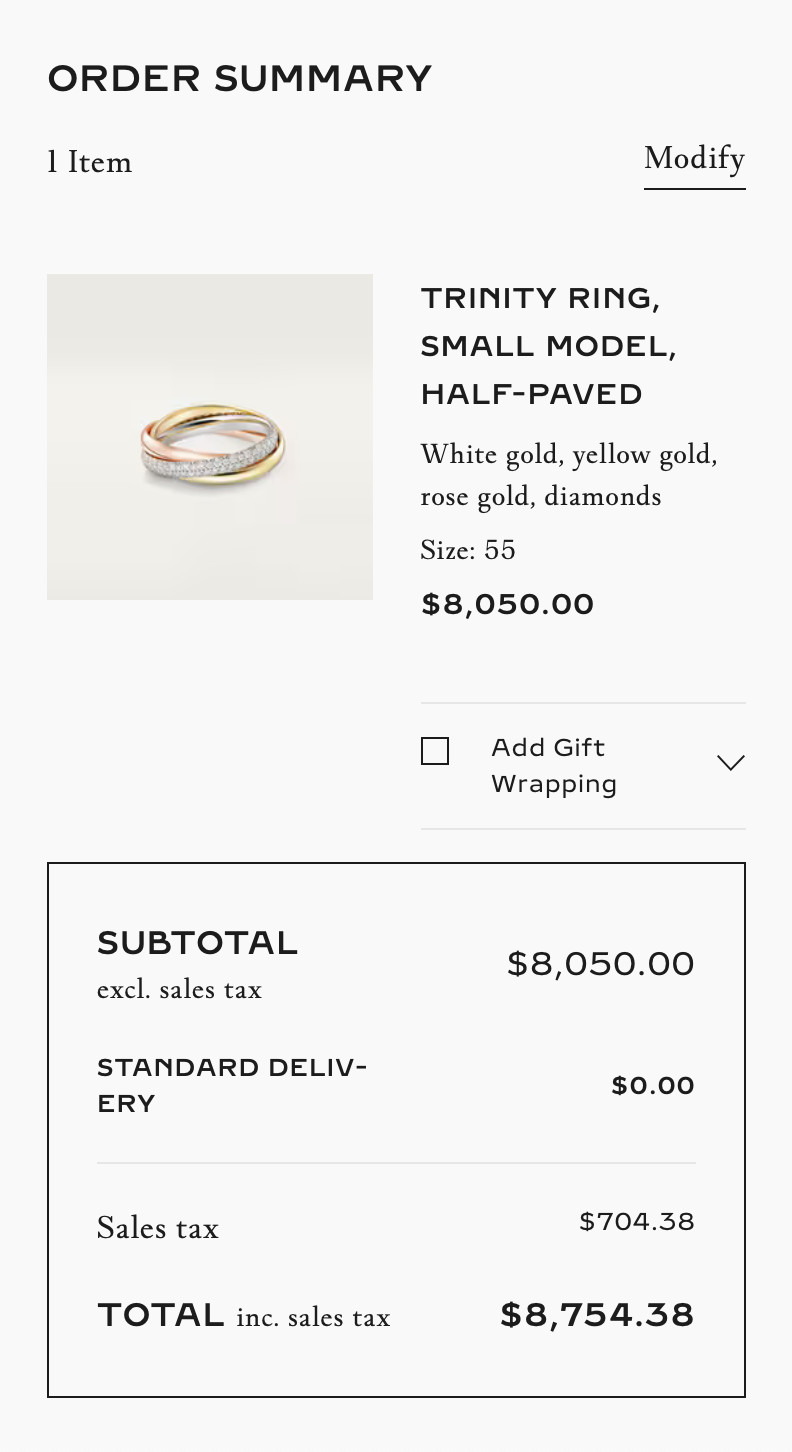Image resolution: width=792 pixels, height=1452 pixels.
Task: Click the Total inc. sales tax label
Action: tap(243, 1316)
